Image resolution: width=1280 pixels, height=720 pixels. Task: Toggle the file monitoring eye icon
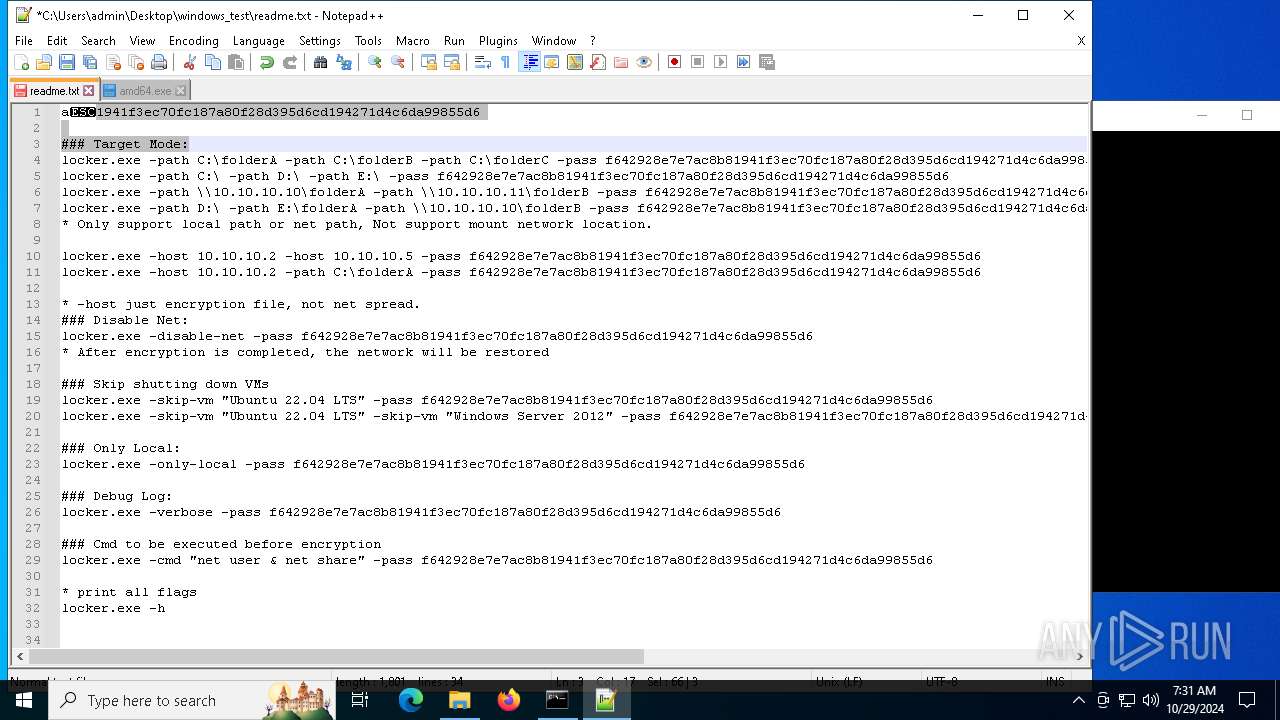pyautogui.click(x=644, y=62)
